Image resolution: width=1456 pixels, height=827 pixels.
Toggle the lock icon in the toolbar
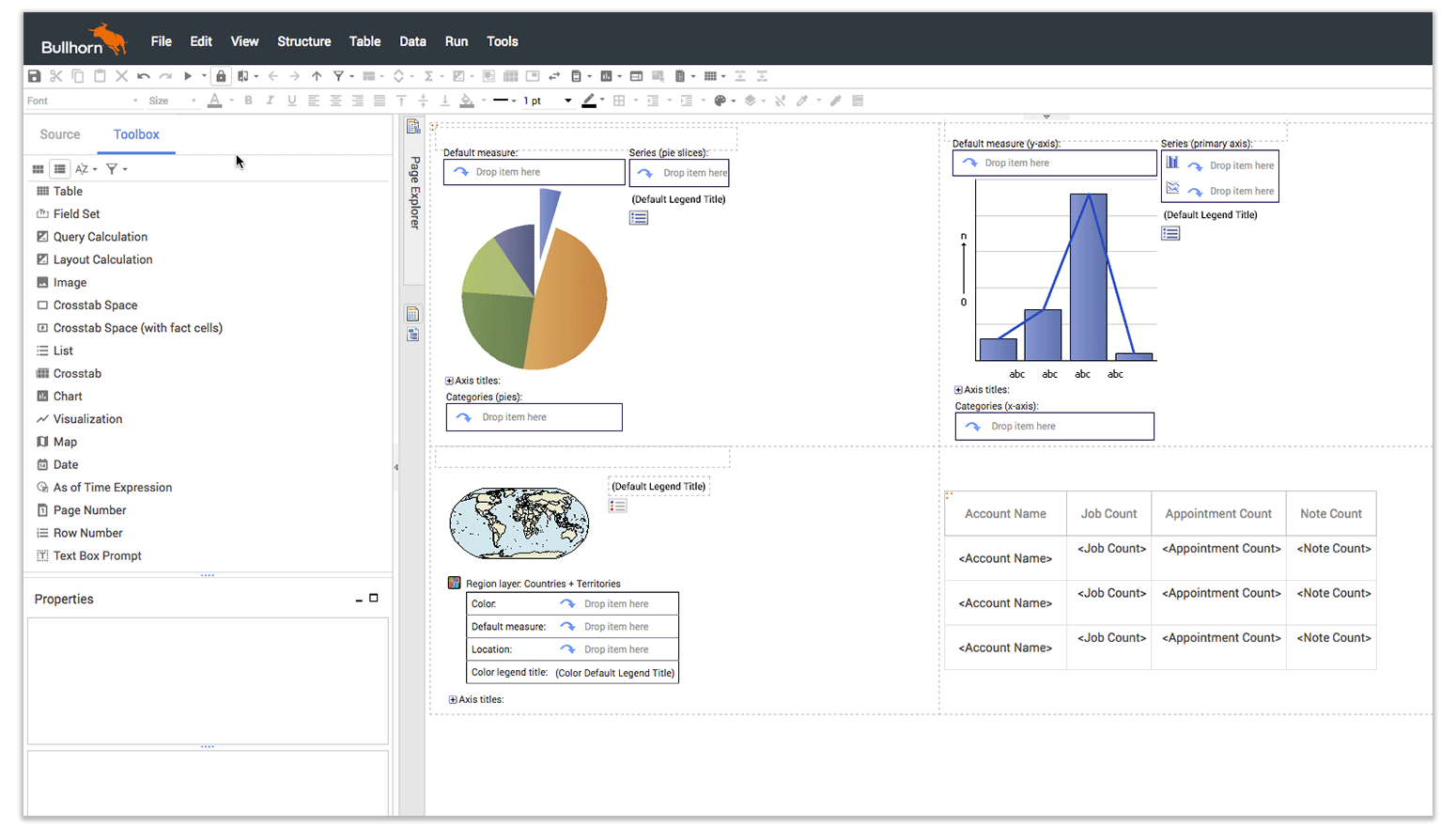(x=221, y=76)
